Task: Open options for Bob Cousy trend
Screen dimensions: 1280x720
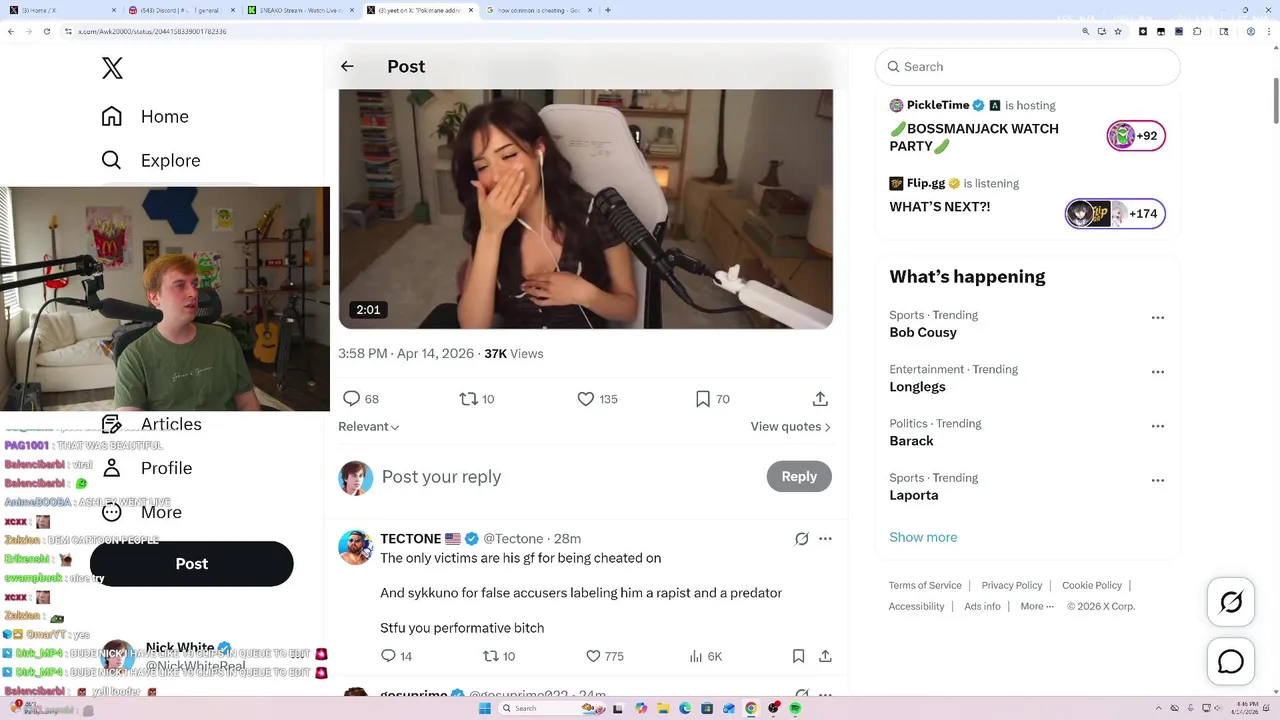Action: coord(1158,318)
